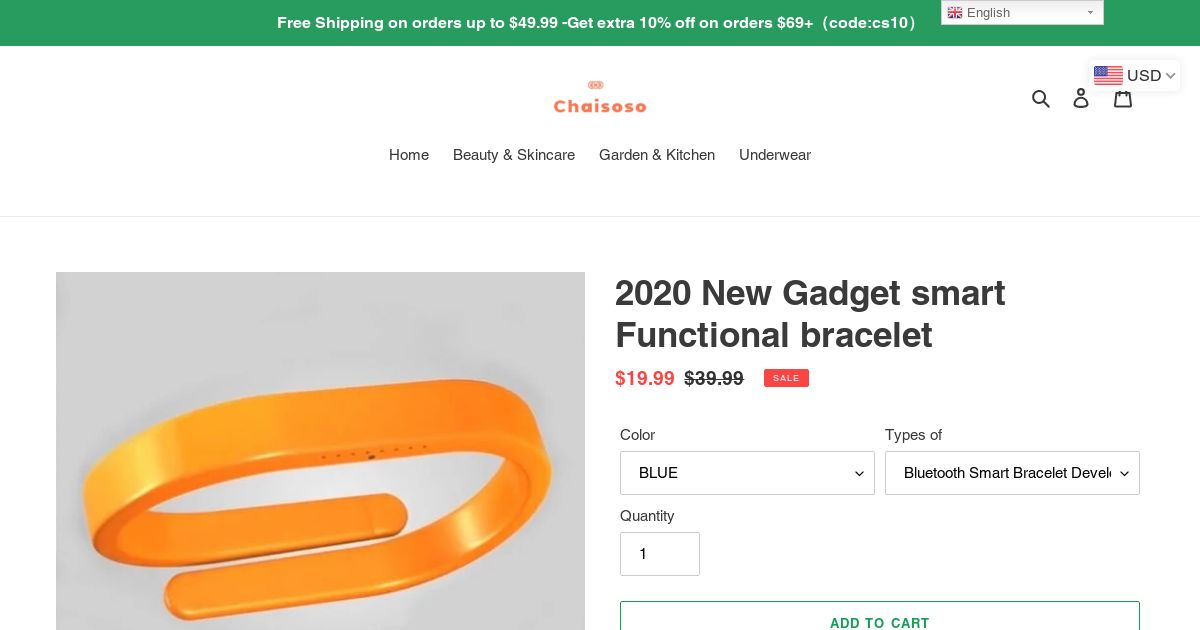Screen dimensions: 1200x630
Task: Click the English language flag icon
Action: (x=955, y=13)
